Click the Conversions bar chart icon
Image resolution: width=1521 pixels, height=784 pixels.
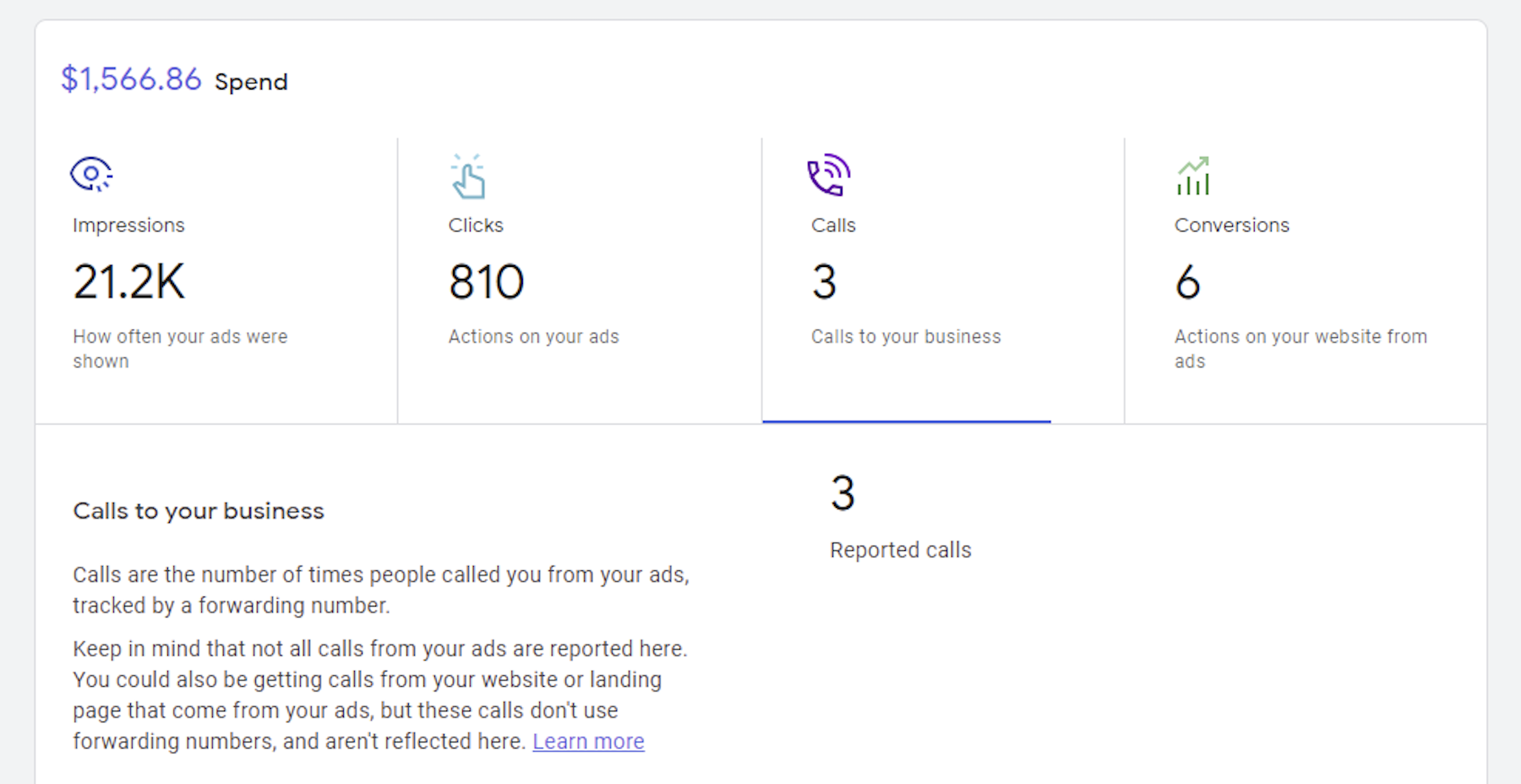click(1193, 176)
